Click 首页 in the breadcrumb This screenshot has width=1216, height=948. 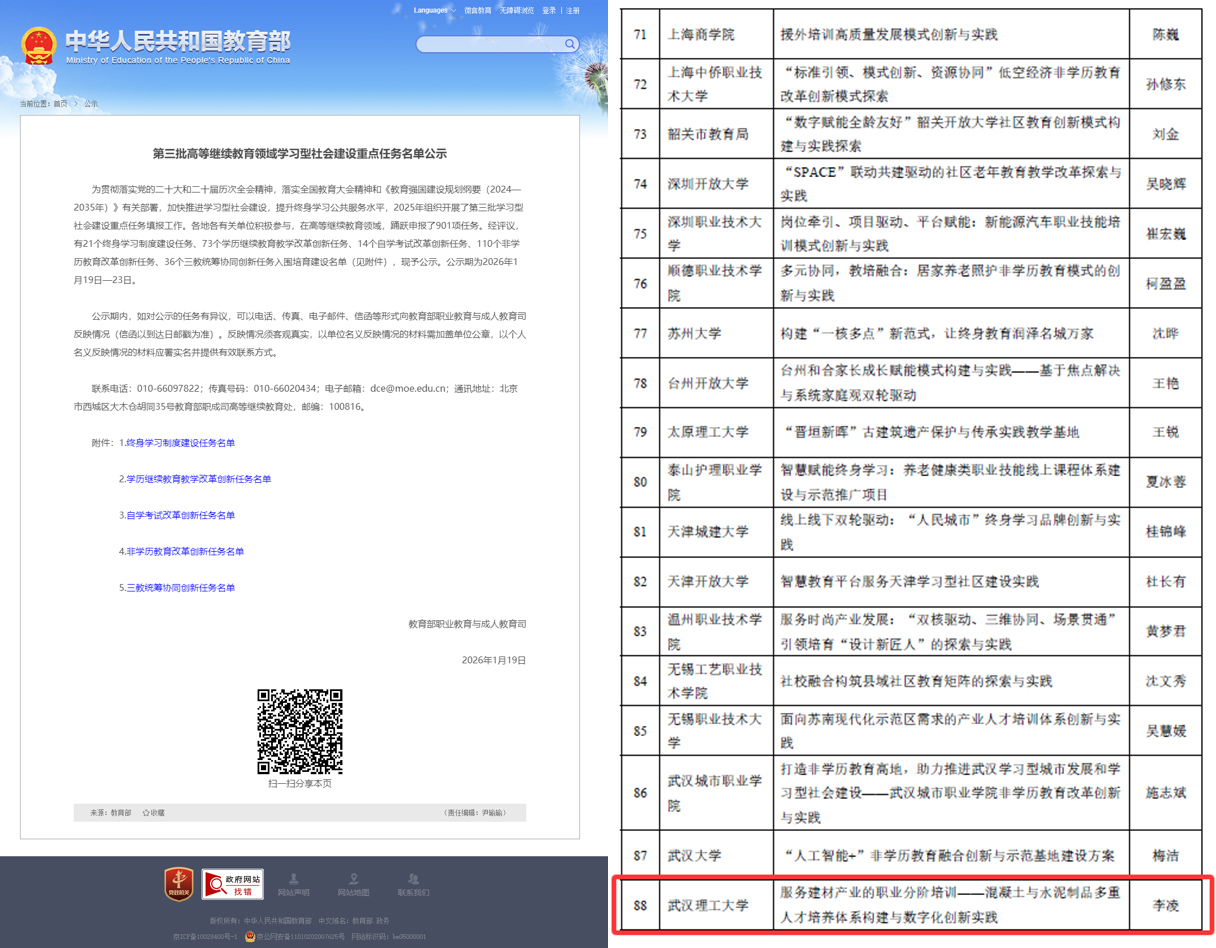pyautogui.click(x=60, y=103)
